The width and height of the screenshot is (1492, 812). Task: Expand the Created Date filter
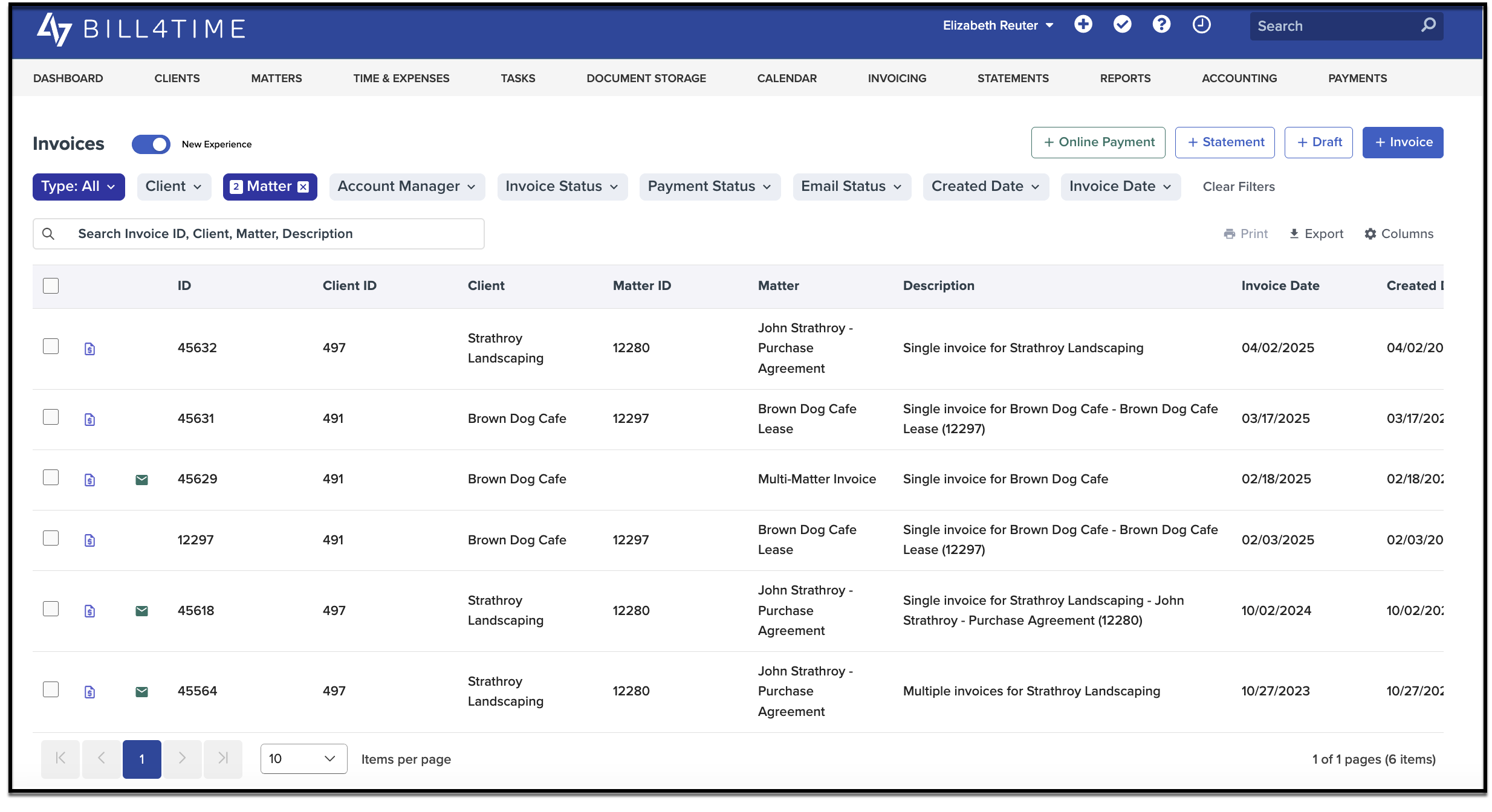(986, 187)
